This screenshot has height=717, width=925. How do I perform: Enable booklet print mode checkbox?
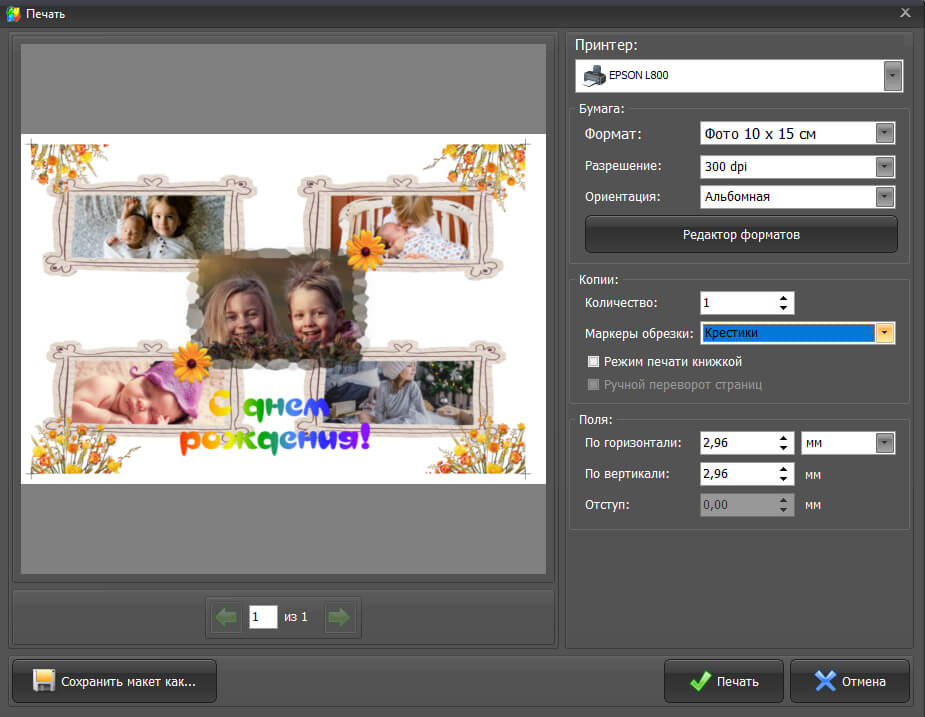tap(594, 362)
